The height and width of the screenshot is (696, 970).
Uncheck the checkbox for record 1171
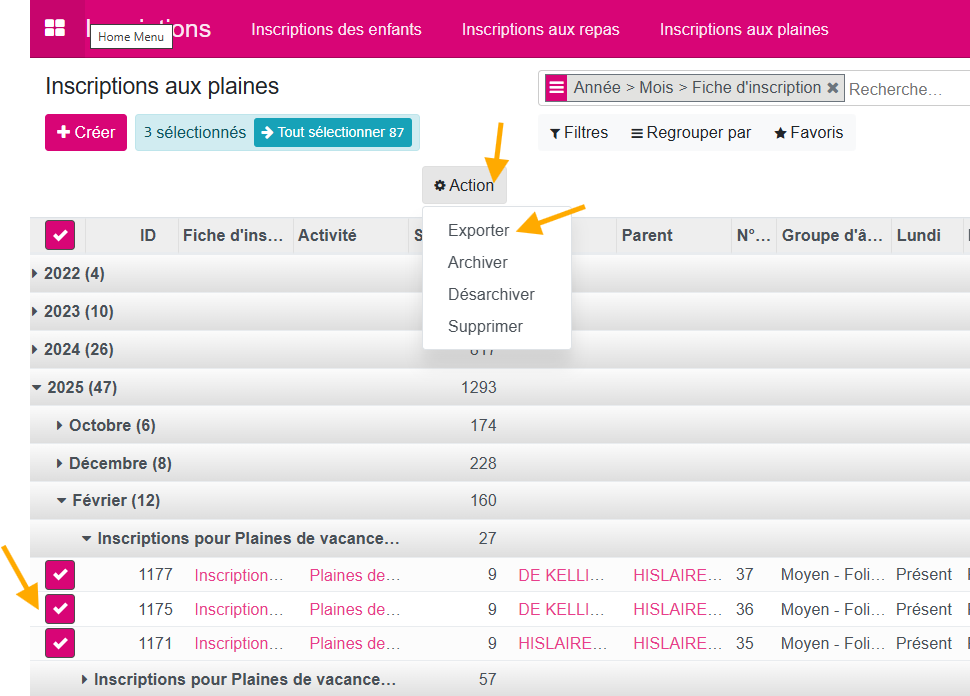pos(60,643)
